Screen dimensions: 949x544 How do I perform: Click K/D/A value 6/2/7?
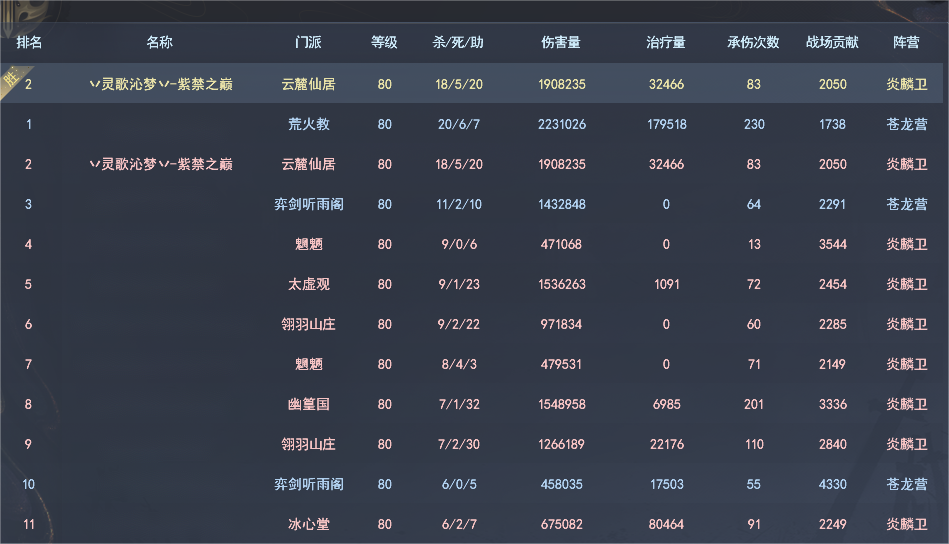tap(459, 523)
